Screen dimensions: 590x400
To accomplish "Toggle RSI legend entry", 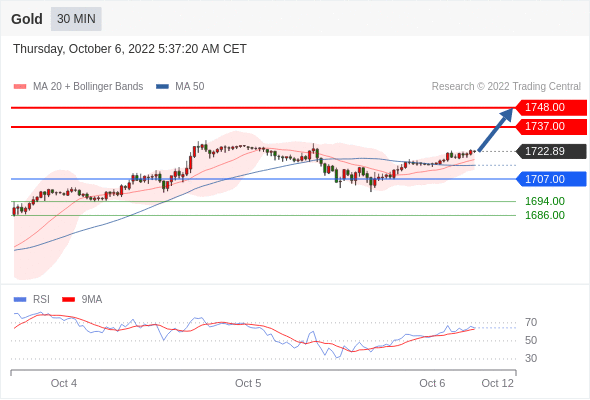I will coord(32,300).
